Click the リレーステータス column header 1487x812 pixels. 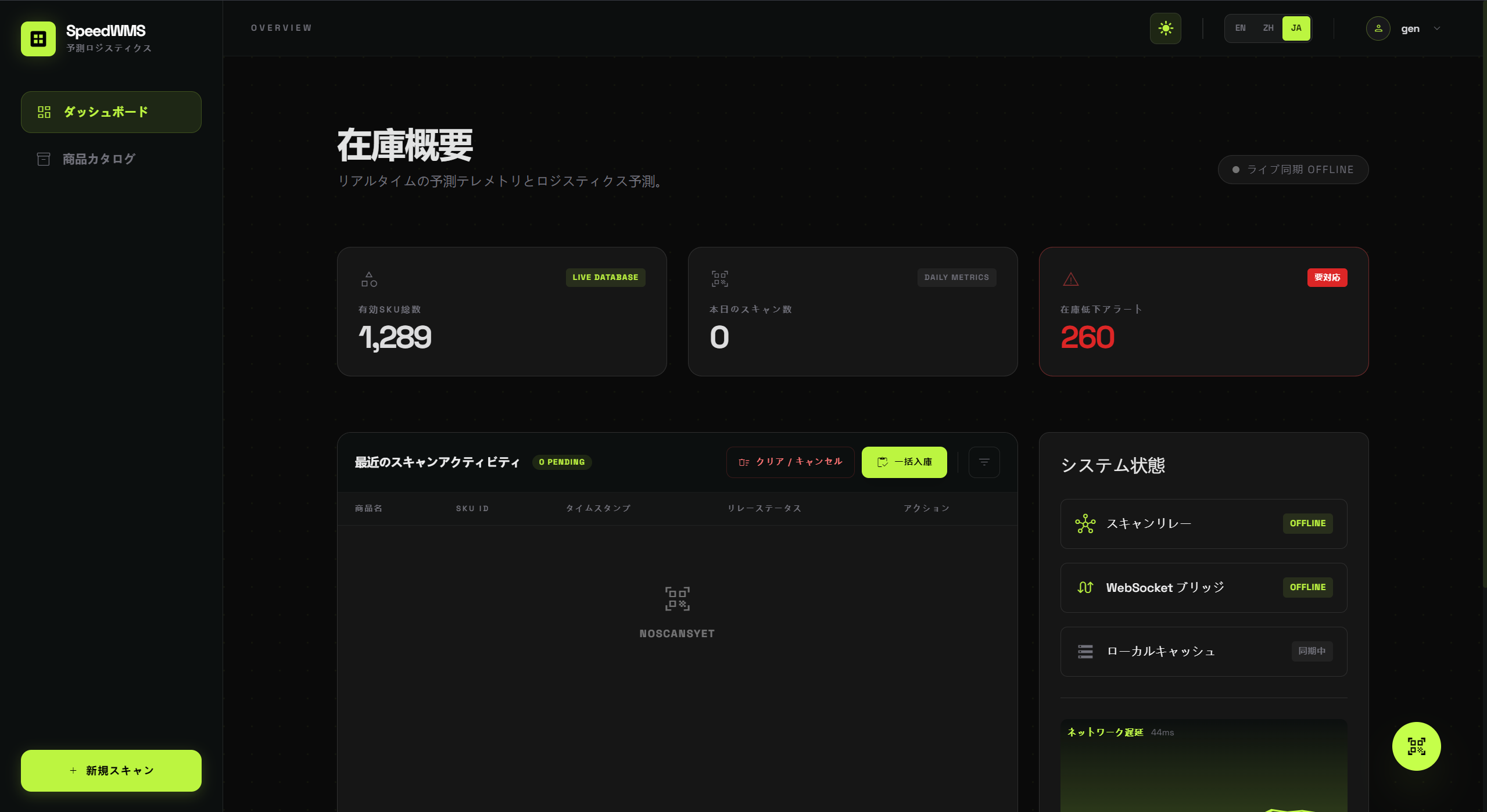click(765, 509)
